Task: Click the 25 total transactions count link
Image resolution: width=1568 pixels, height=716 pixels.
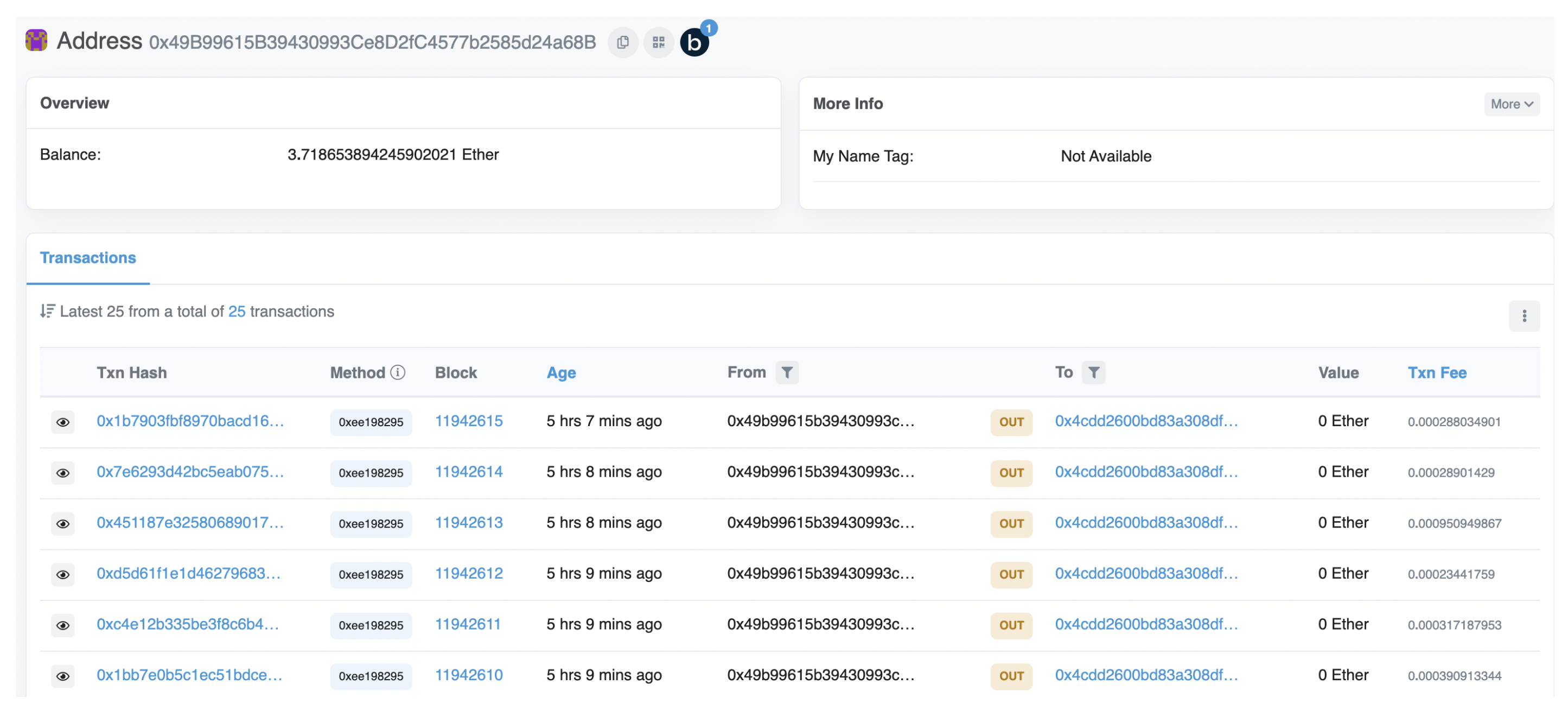Action: (x=237, y=312)
